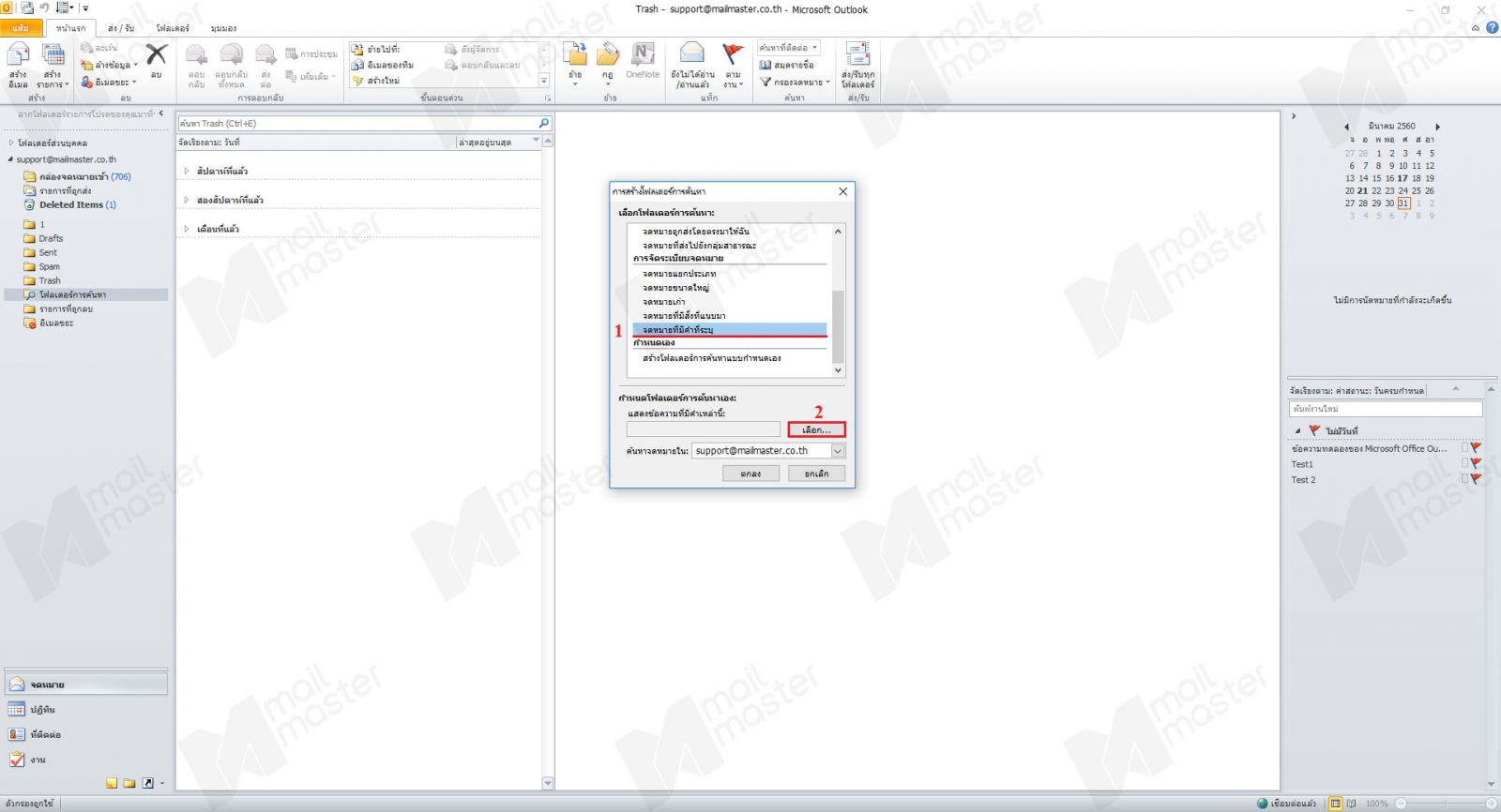Open the Filter E-mail (กรองจดหมาย) dropdown
Screen dimensions: 1501x812
tap(795, 83)
